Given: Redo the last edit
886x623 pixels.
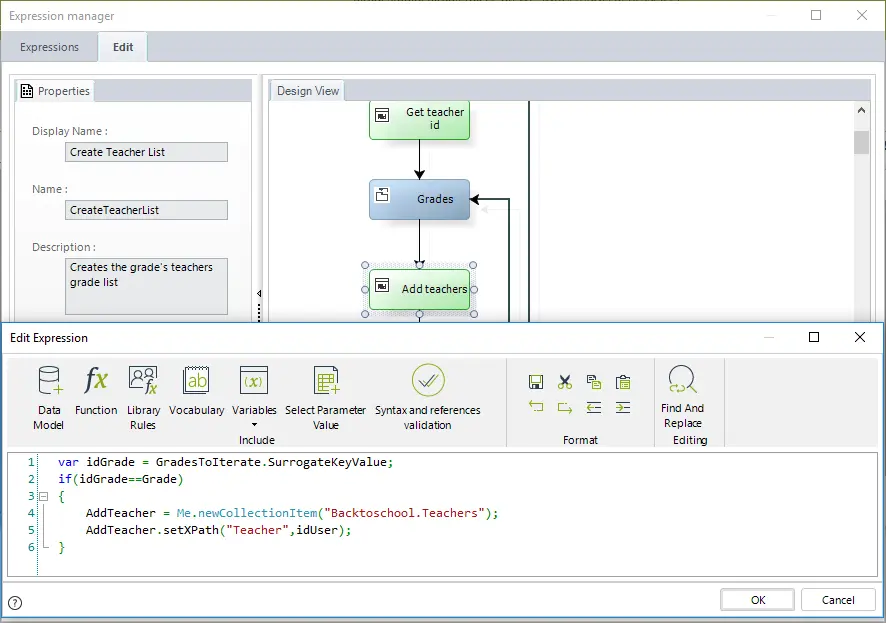Looking at the screenshot, I should 564,407.
